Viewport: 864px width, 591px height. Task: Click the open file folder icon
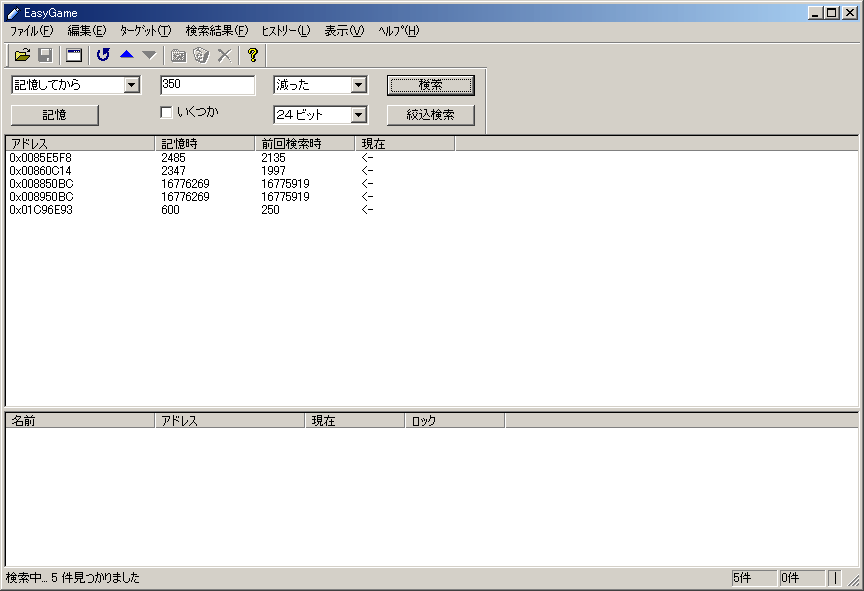22,55
